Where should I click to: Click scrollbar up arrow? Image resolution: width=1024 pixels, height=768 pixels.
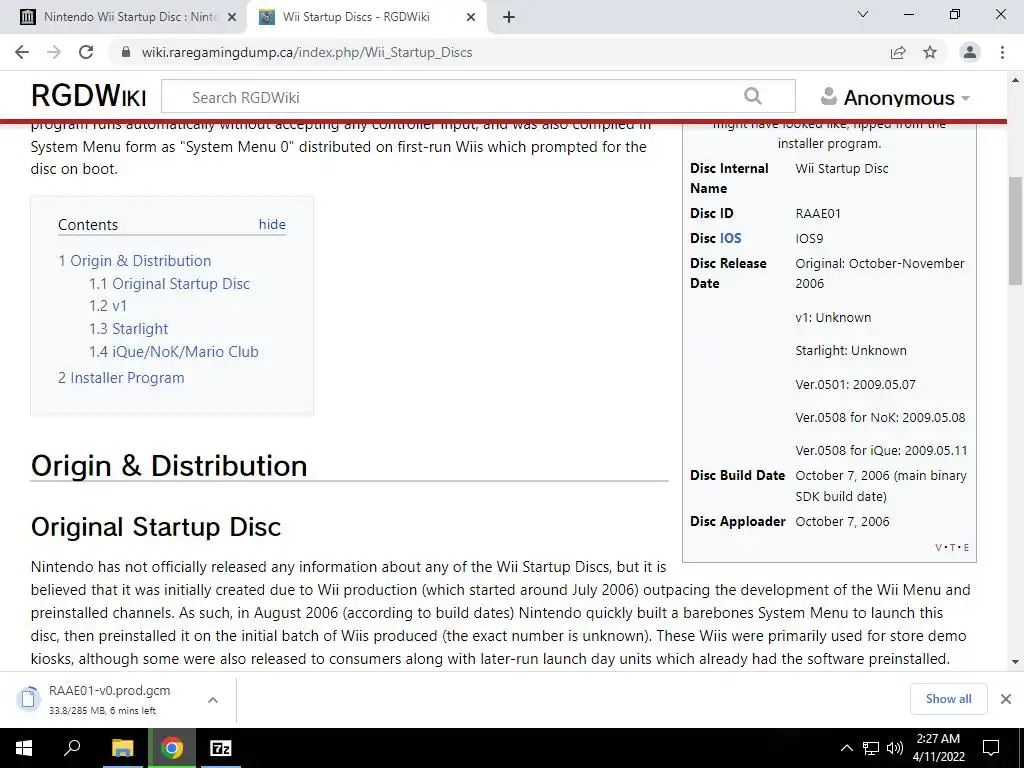[x=1015, y=80]
